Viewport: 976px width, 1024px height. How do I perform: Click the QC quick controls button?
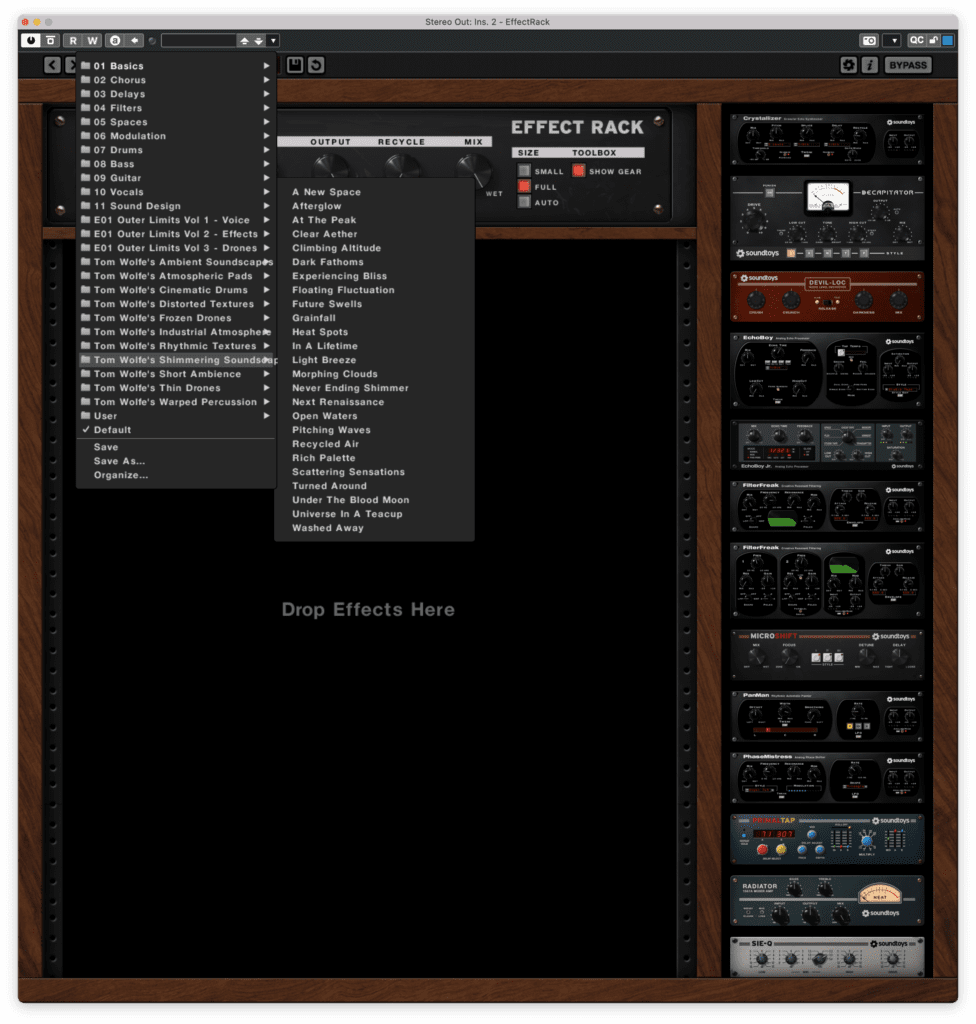coord(917,40)
